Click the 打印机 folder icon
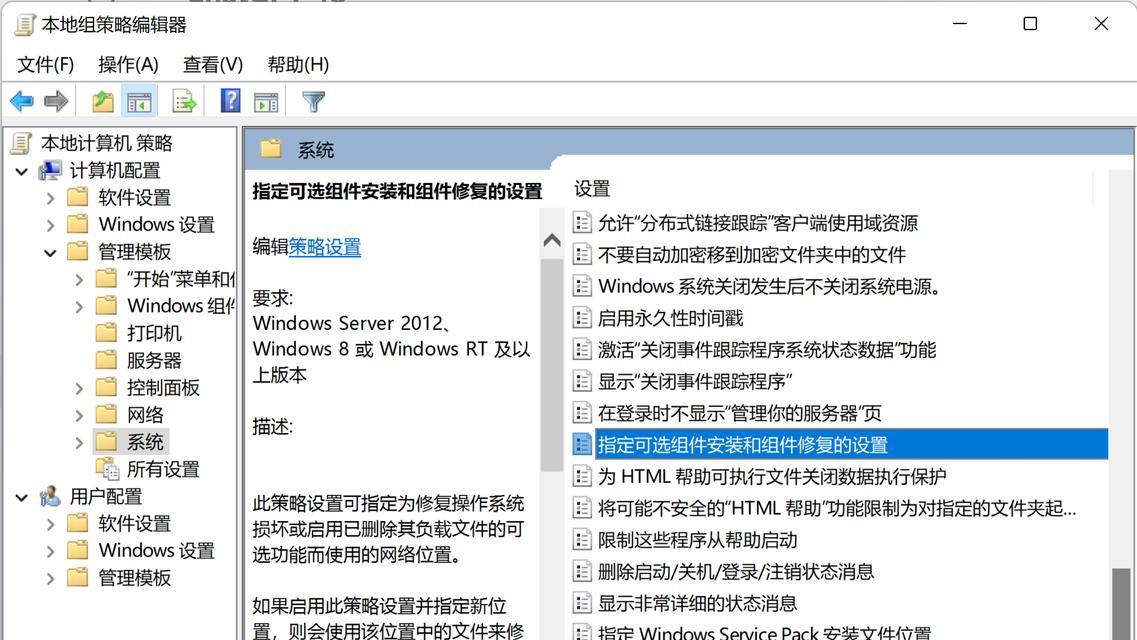The width and height of the screenshot is (1137, 640). click(x=106, y=333)
